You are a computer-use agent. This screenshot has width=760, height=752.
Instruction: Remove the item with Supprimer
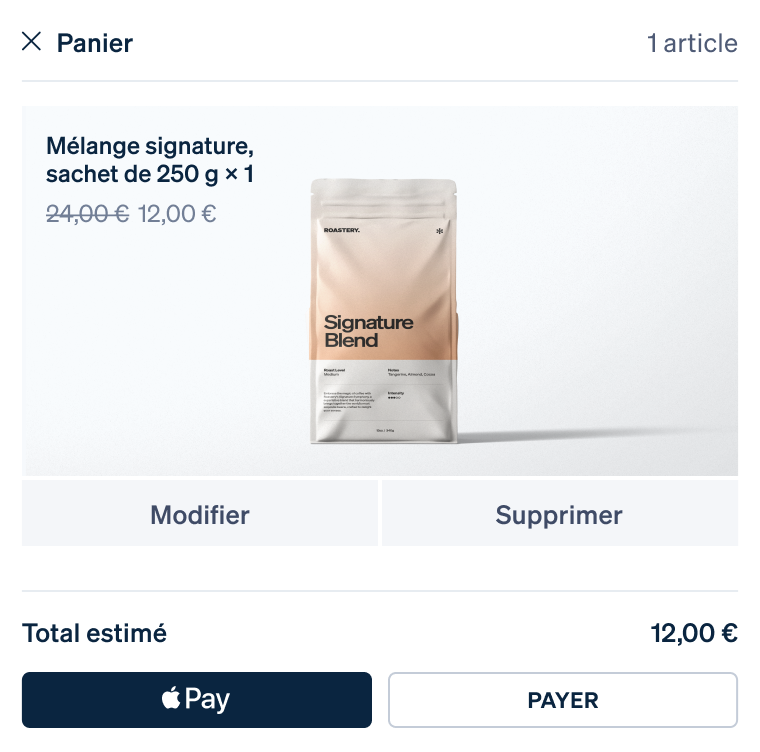point(560,513)
